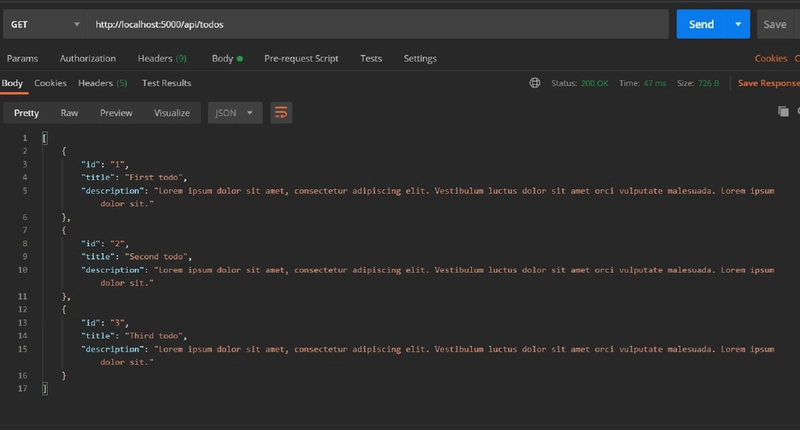
Task: Click the "Second todo" title value
Action: pyautogui.click(x=158, y=257)
